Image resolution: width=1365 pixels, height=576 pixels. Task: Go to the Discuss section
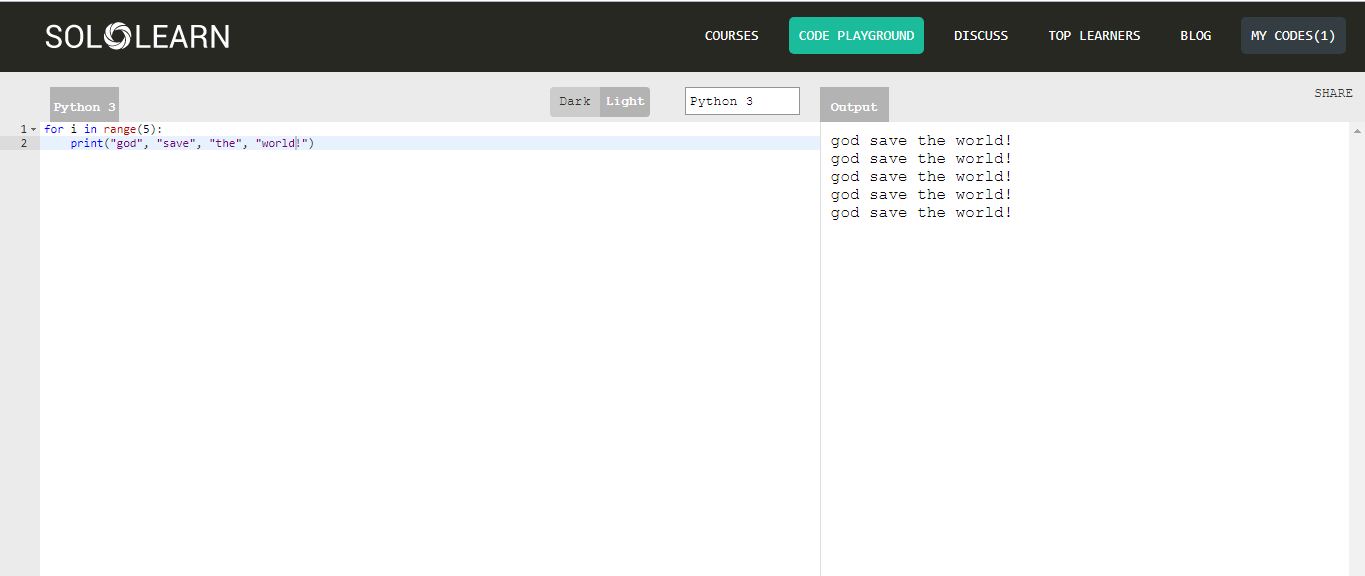point(980,35)
